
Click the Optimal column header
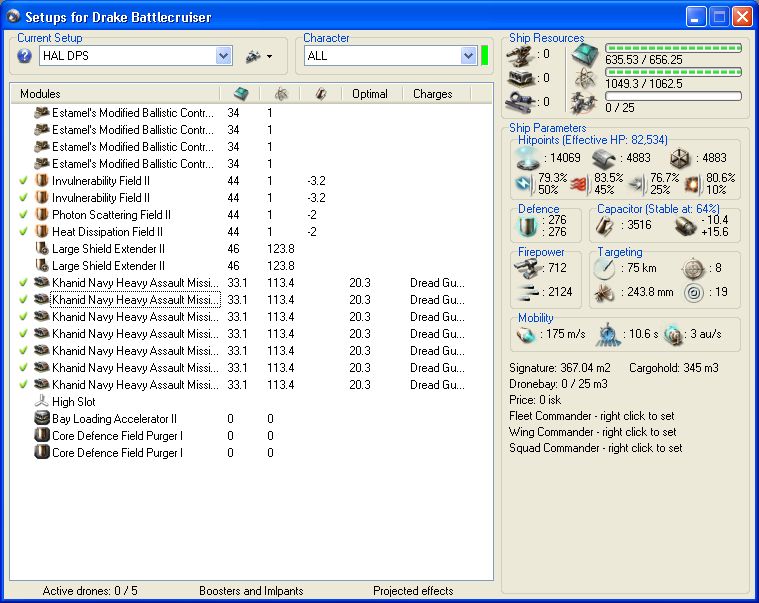(370, 94)
